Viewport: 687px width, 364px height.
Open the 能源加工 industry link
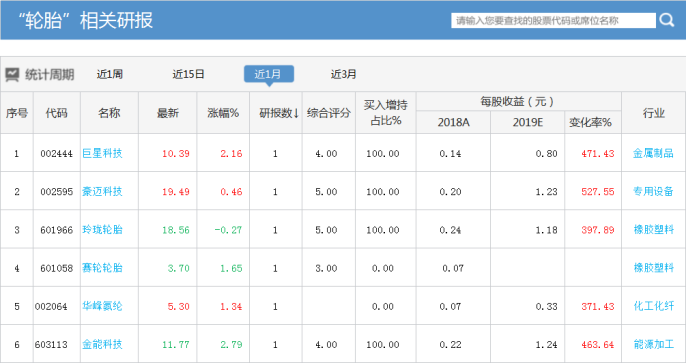(653, 344)
